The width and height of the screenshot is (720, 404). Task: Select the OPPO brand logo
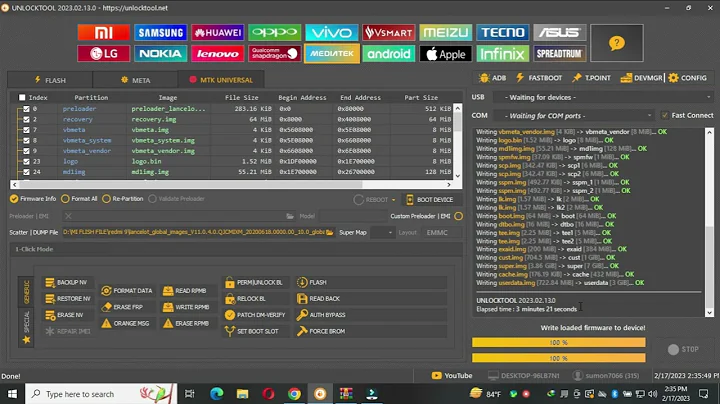coord(275,33)
